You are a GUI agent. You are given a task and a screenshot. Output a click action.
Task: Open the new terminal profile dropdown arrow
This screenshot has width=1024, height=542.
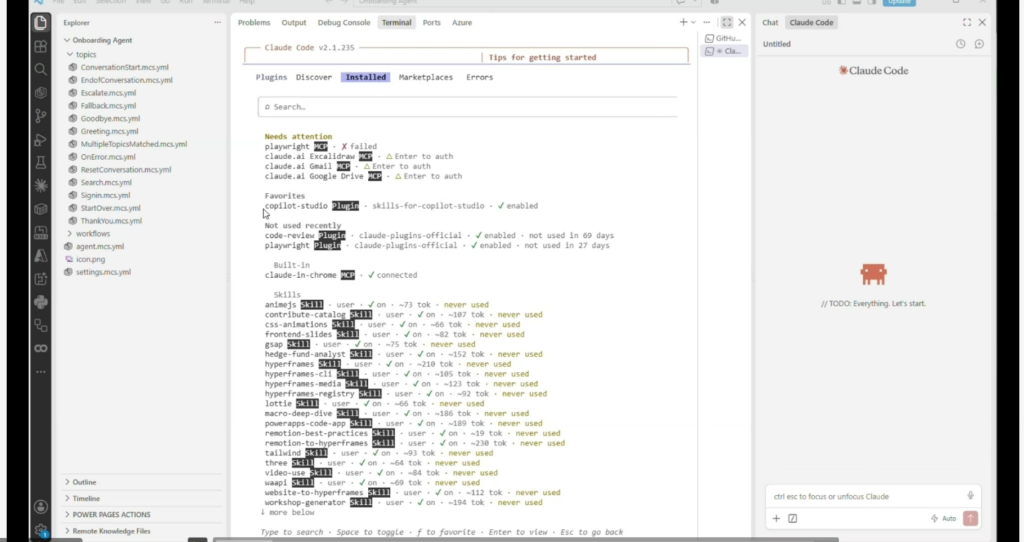coord(693,22)
